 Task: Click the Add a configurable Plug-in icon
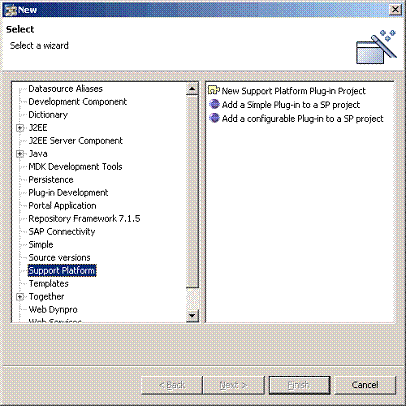coord(214,118)
